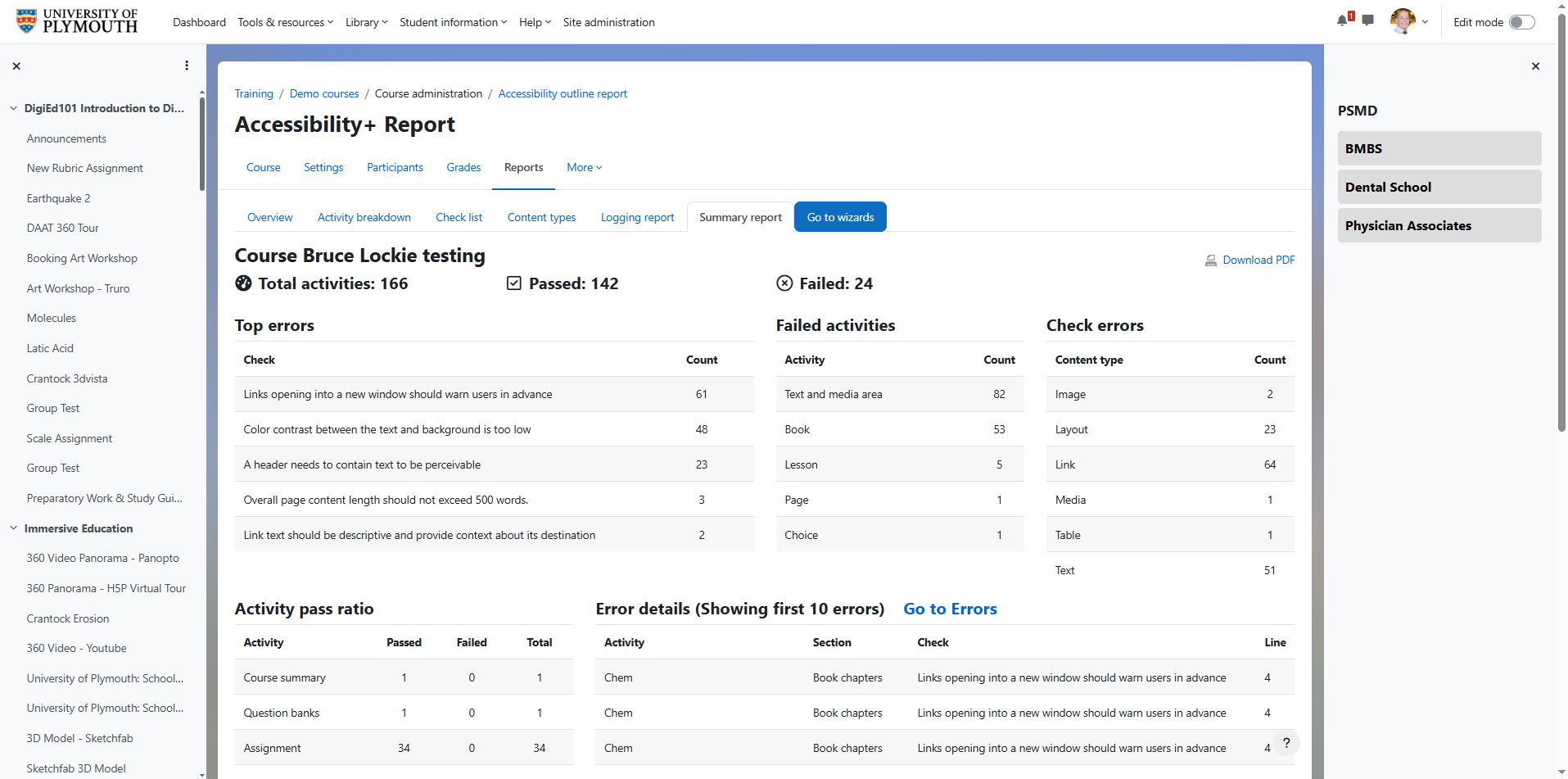Open the Check list tab

click(459, 217)
